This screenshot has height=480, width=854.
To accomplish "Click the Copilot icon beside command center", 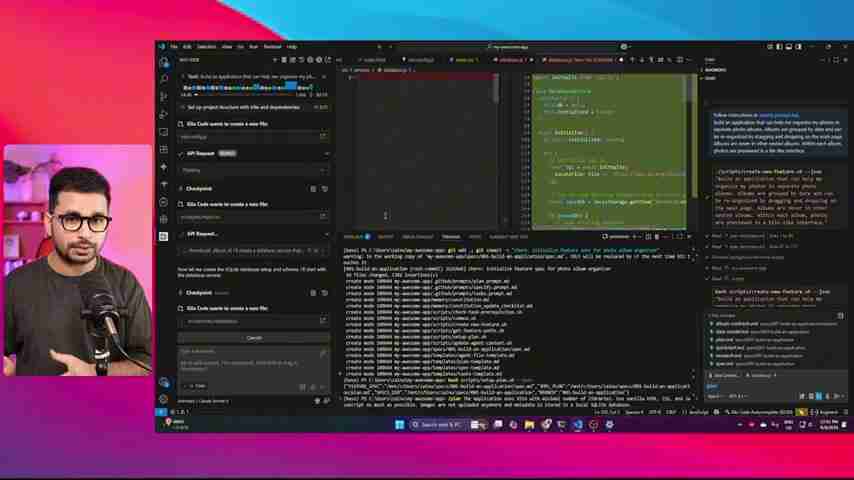I will (624, 47).
